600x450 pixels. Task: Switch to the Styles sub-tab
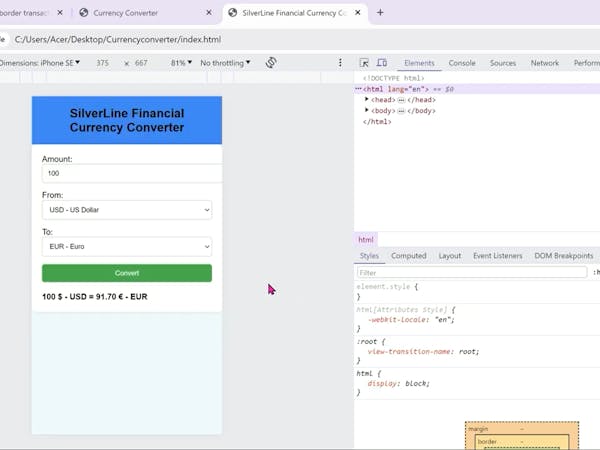[x=369, y=256]
